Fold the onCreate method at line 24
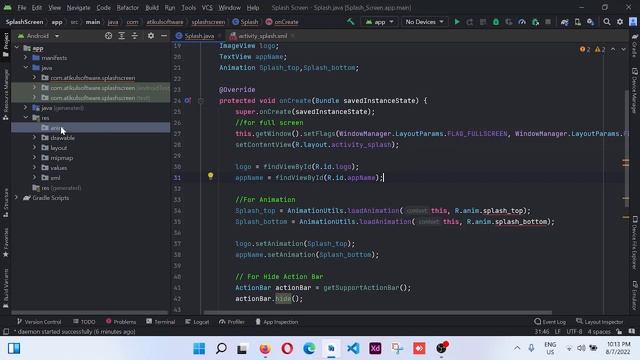The image size is (640, 360). (201, 100)
